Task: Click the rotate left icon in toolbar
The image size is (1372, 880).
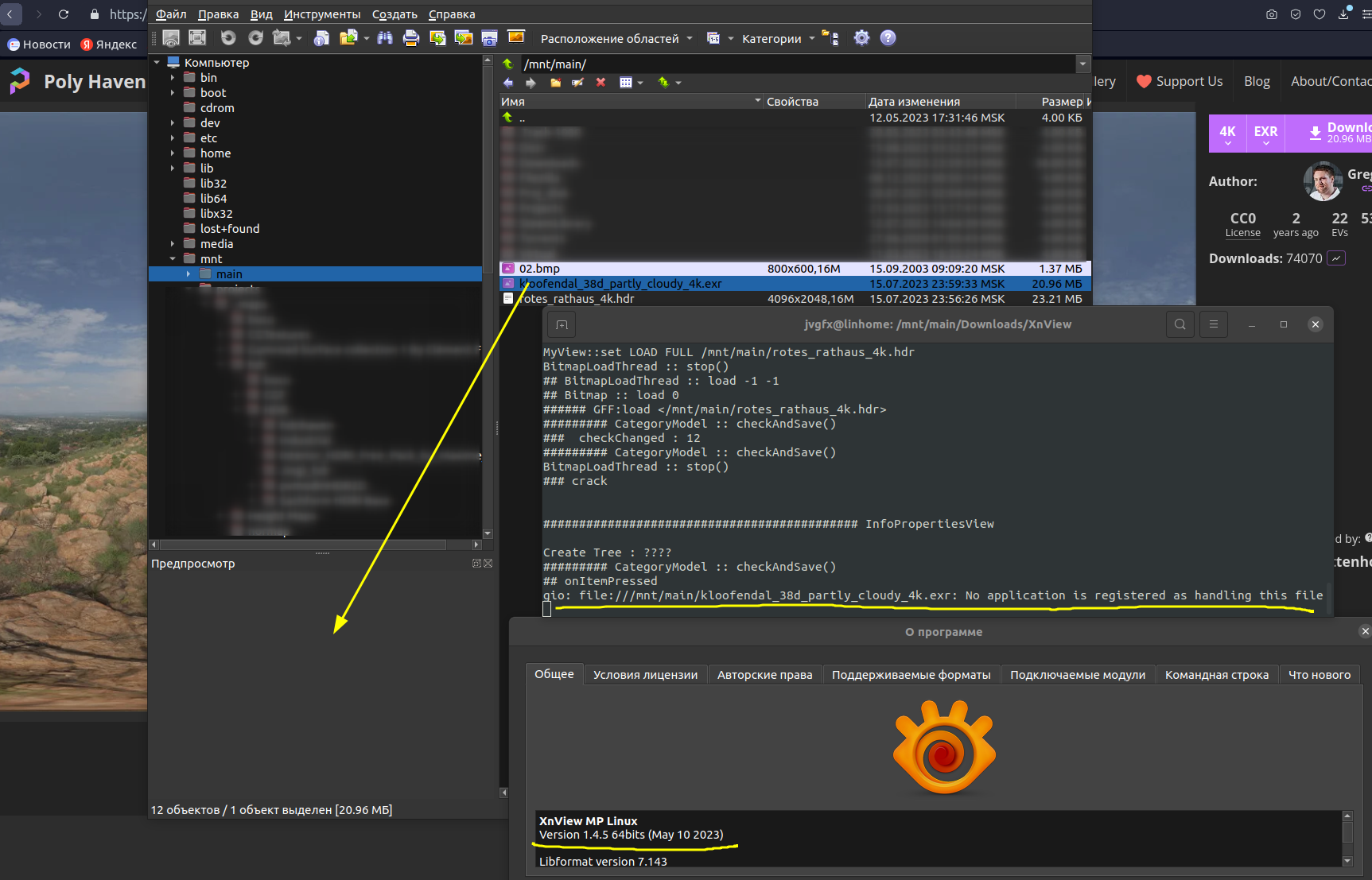Action: point(228,38)
